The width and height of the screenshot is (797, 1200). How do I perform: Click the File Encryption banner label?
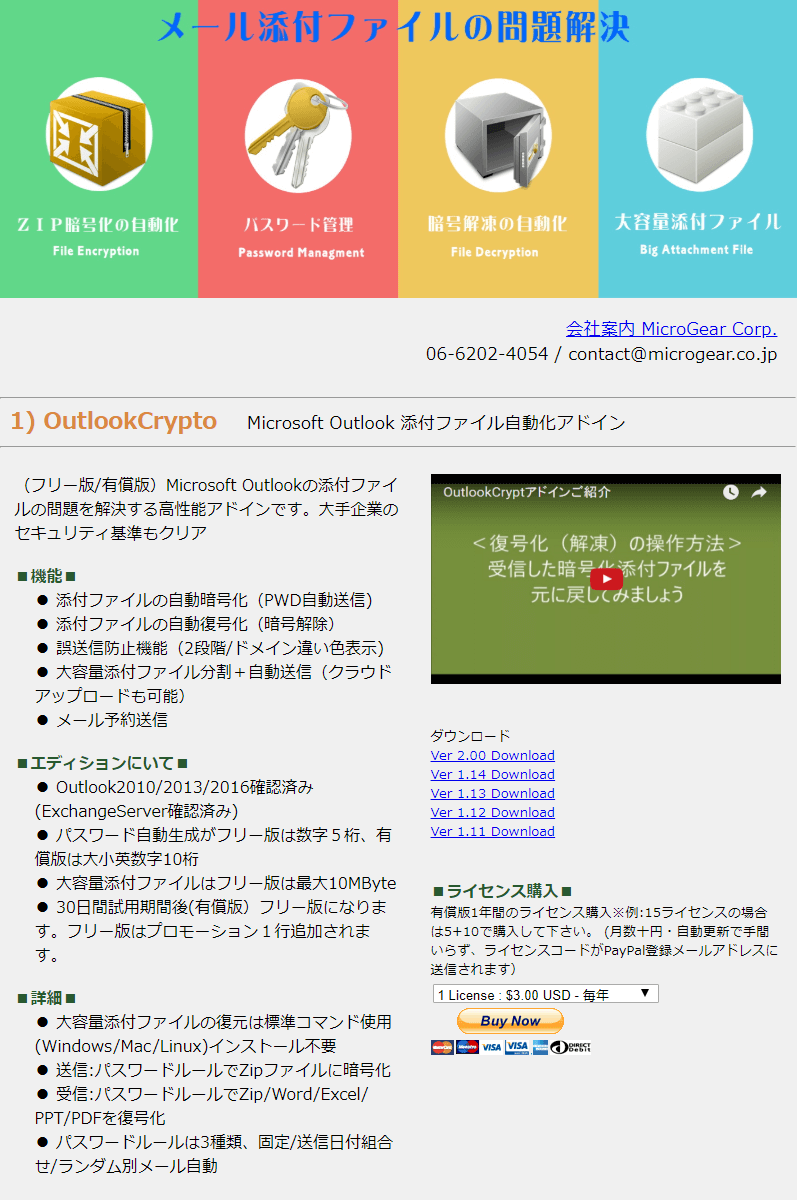(x=96, y=251)
